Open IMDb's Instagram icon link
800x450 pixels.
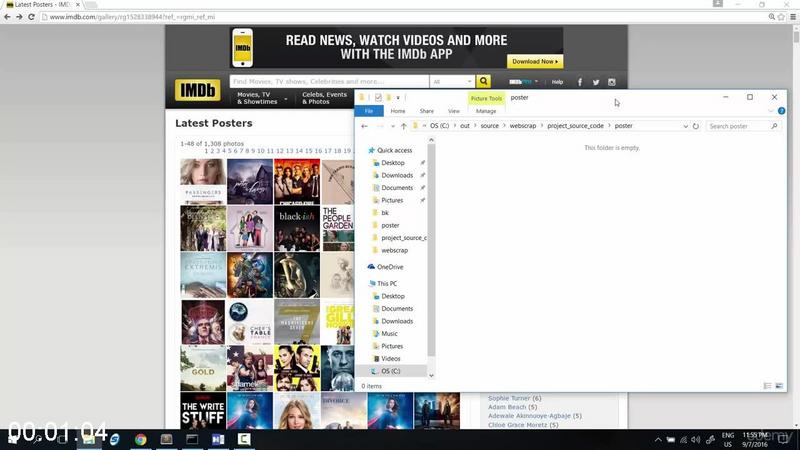click(x=612, y=82)
